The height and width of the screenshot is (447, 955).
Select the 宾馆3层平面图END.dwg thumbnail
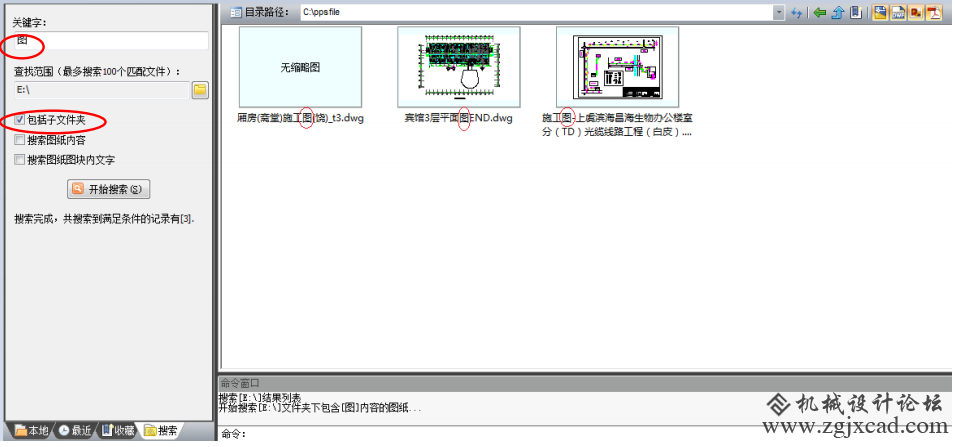point(459,67)
